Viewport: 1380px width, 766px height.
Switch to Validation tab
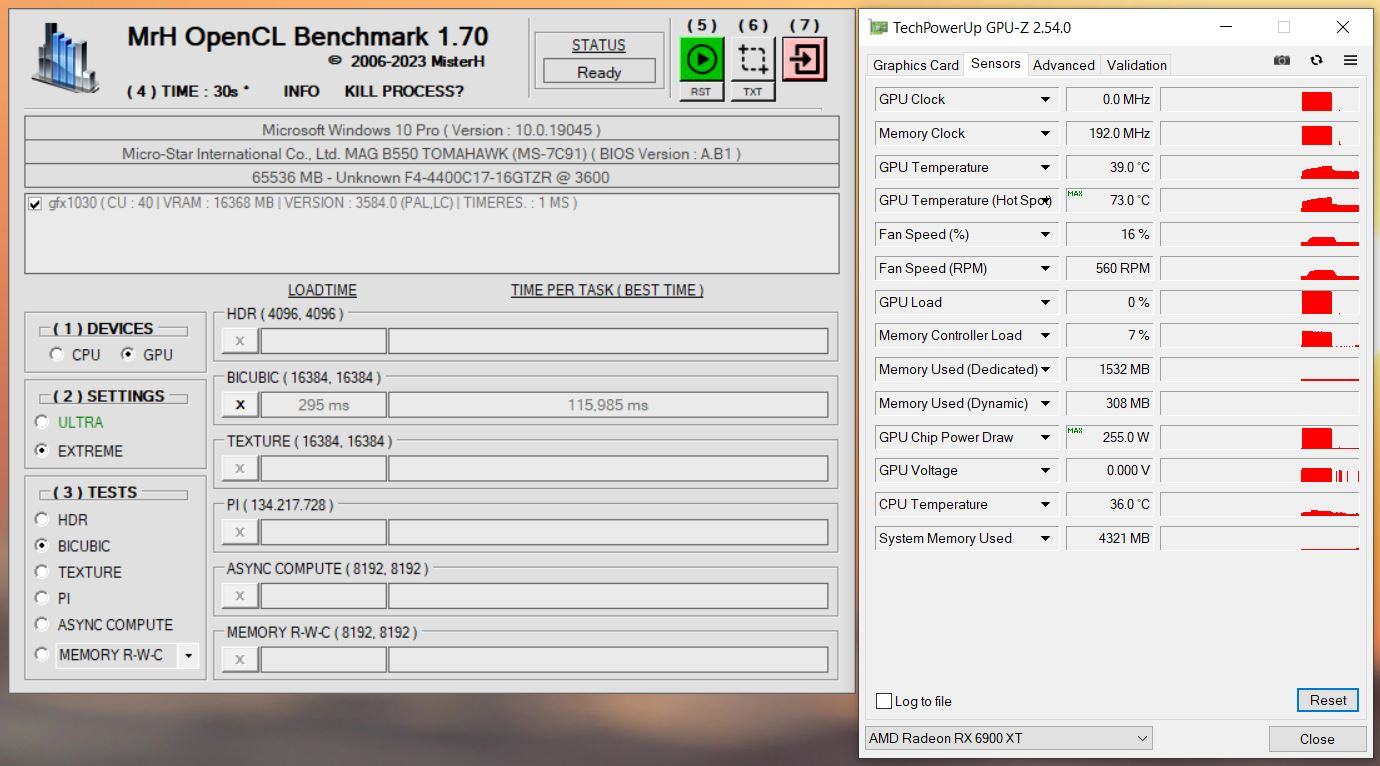point(1136,65)
